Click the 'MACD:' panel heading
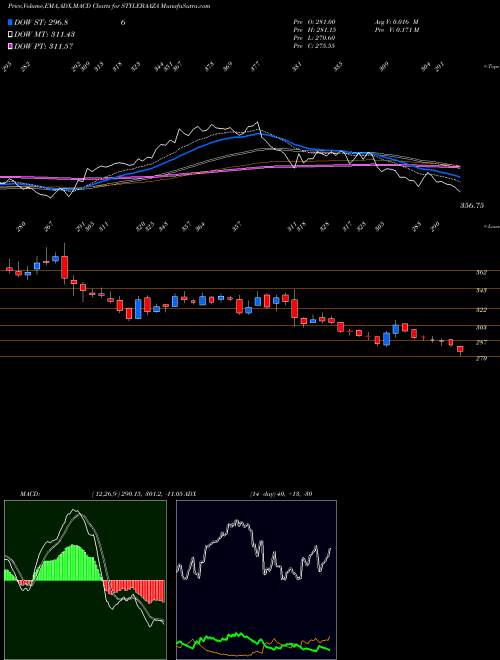 coord(29,493)
